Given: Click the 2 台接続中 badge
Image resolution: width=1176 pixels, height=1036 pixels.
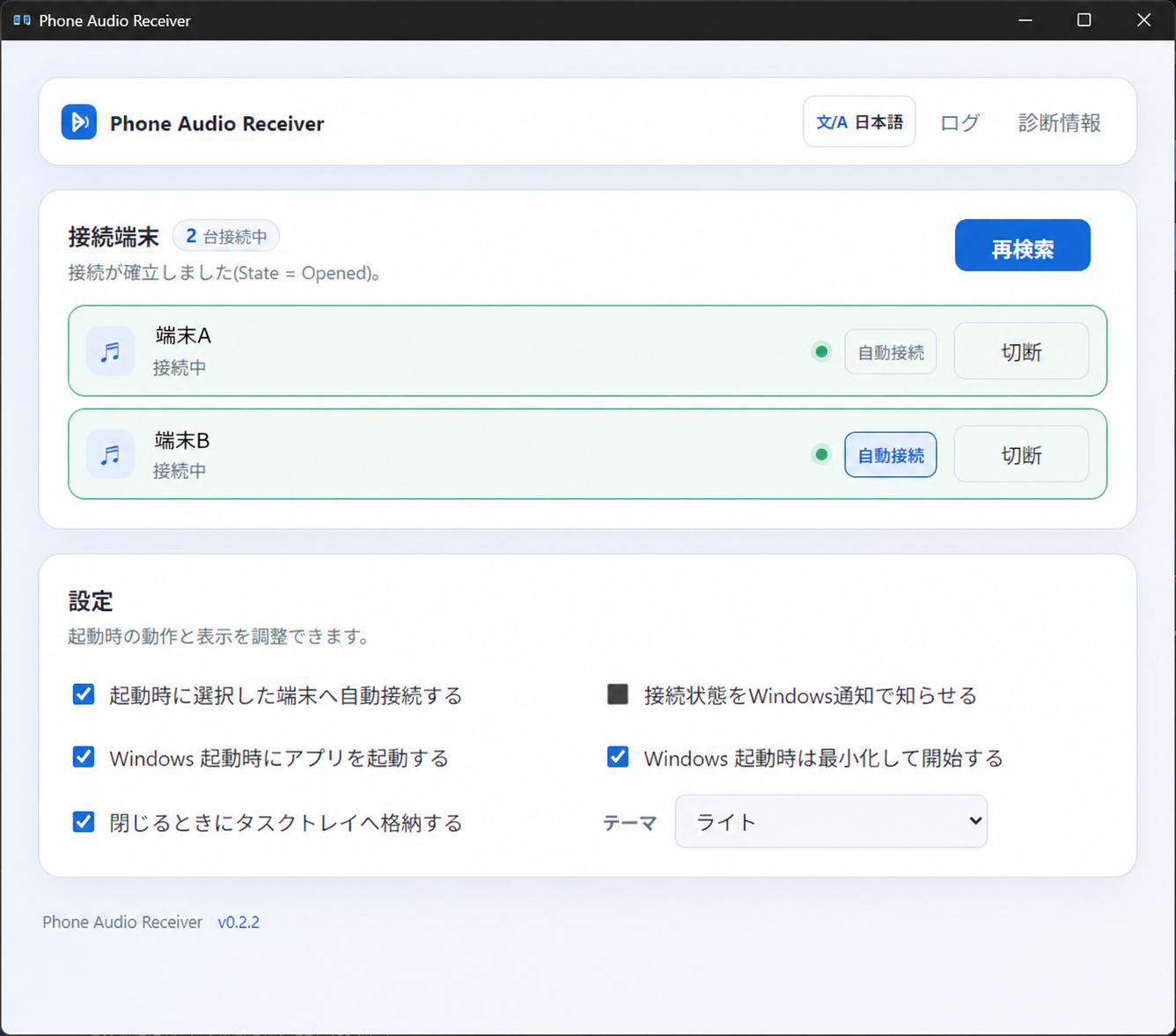Looking at the screenshot, I should (x=226, y=236).
